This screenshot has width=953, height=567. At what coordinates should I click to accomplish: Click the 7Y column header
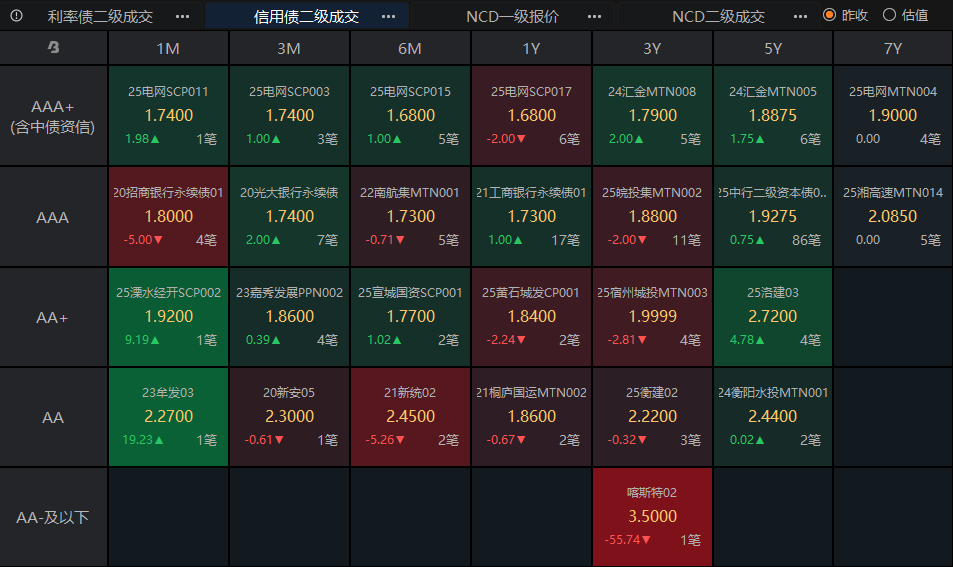pos(893,48)
